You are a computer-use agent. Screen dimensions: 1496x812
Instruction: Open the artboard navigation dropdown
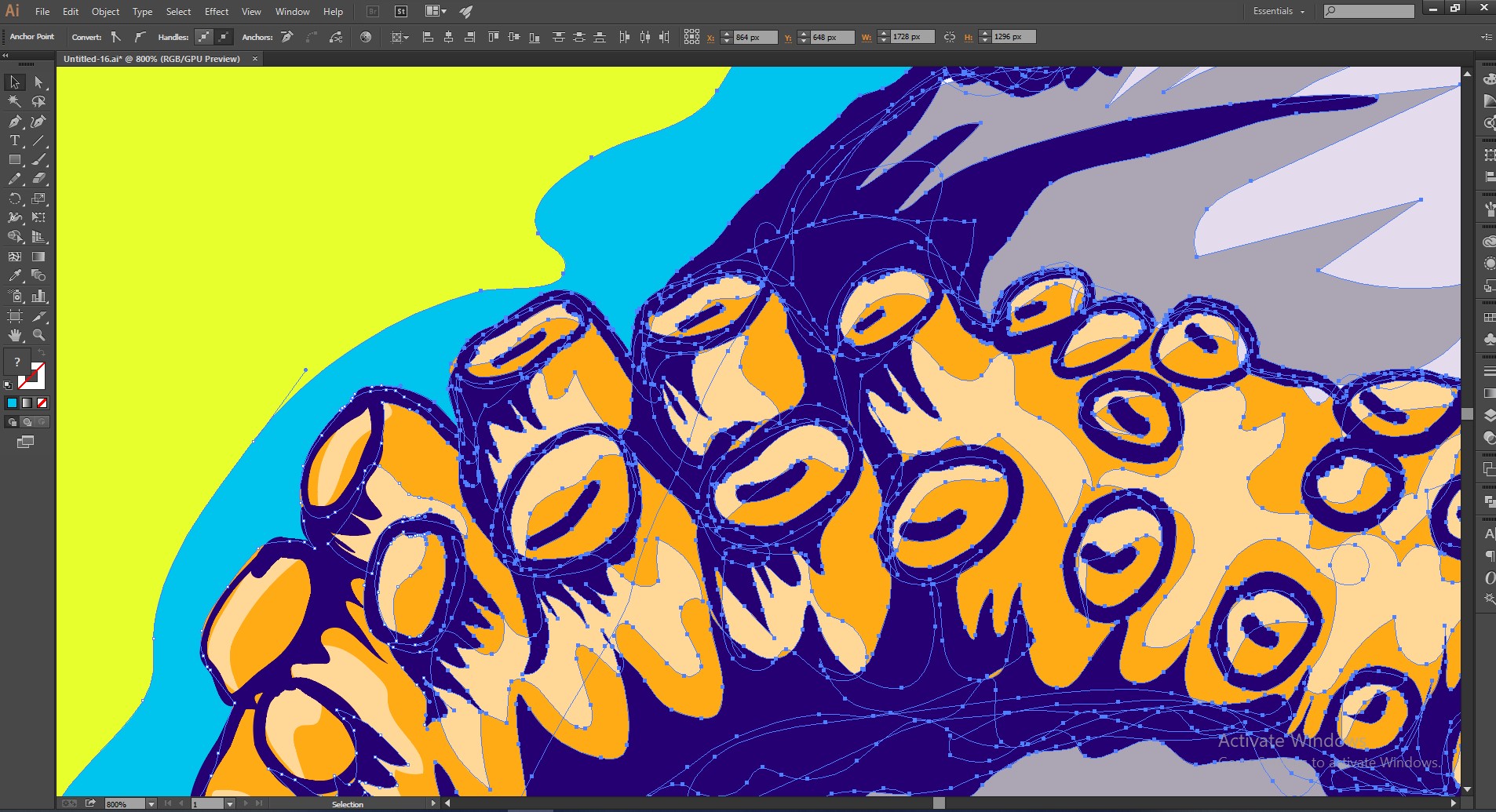tap(230, 804)
